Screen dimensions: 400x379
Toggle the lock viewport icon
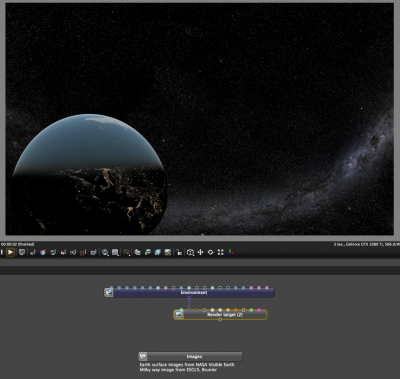click(179, 252)
